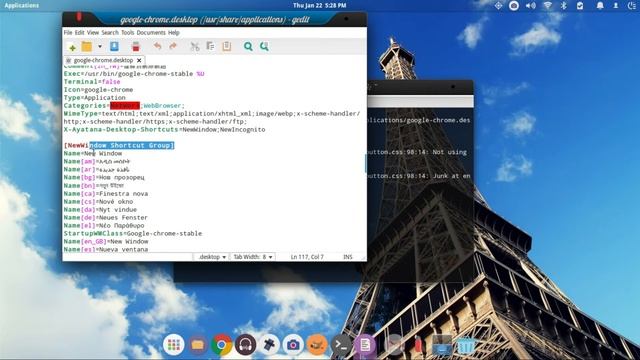The width and height of the screenshot is (640, 360).
Task: Open the volume indicator
Action: coord(531,5)
